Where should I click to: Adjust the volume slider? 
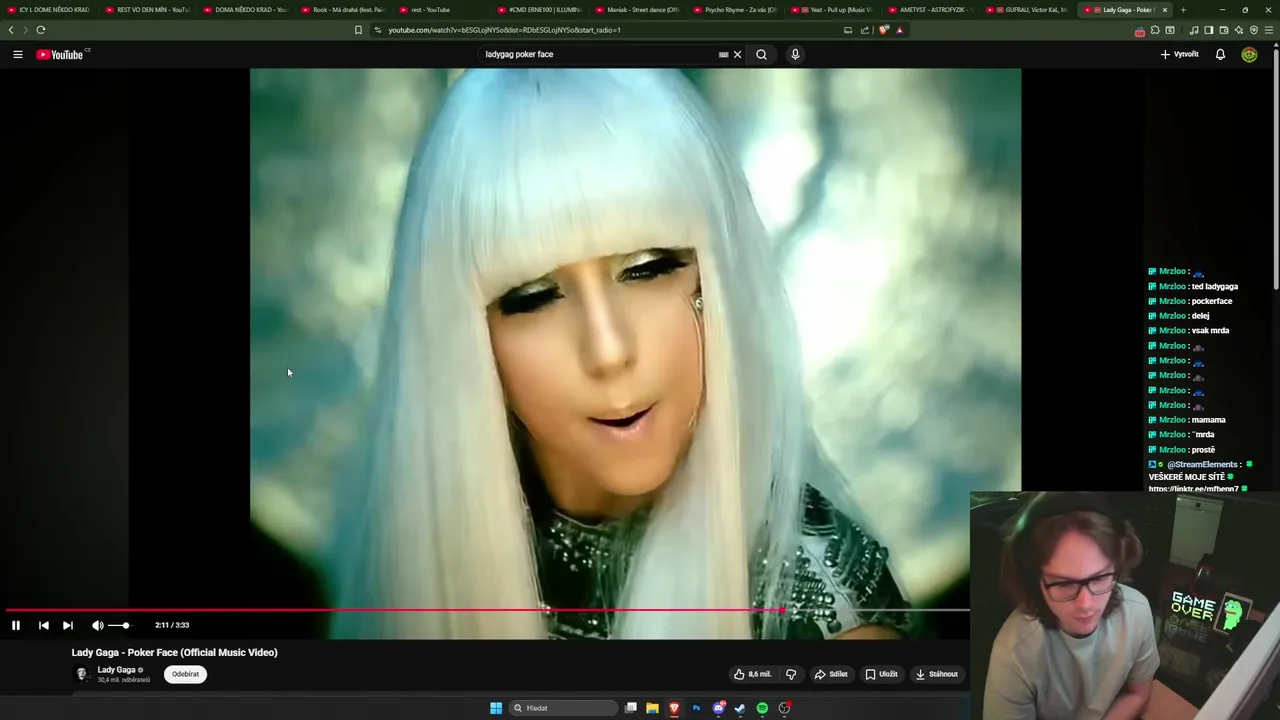click(x=119, y=625)
